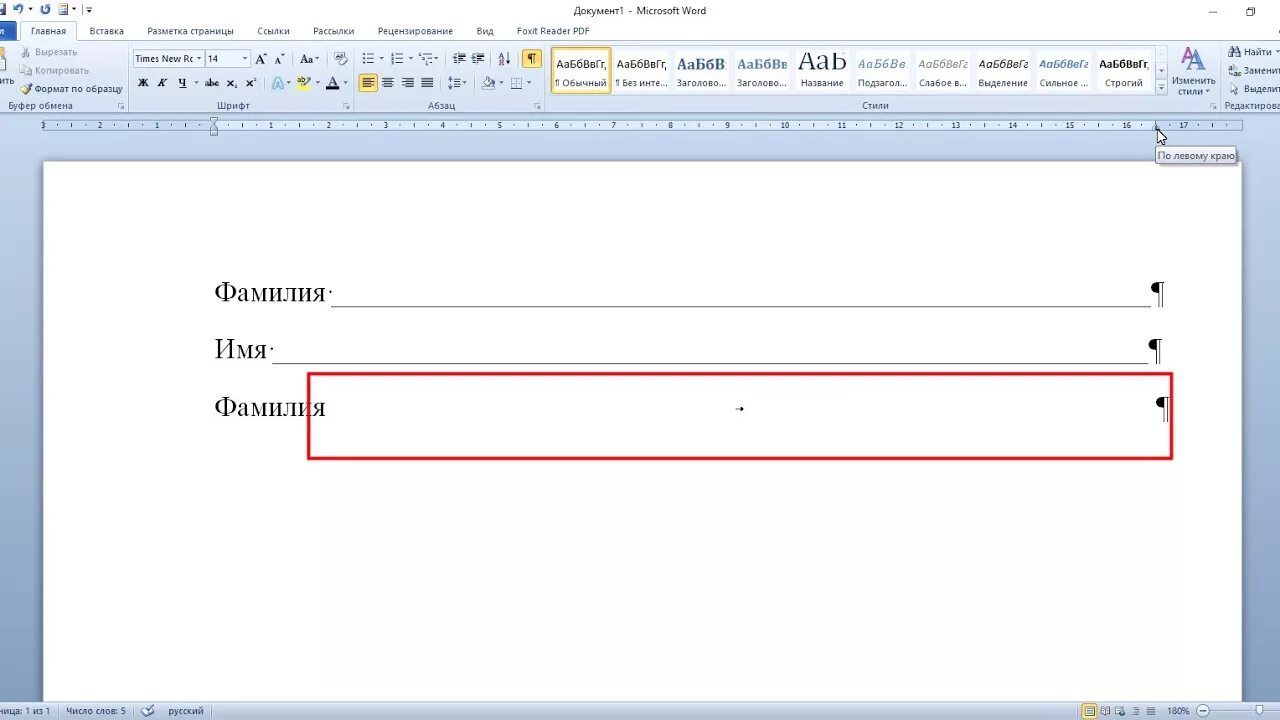Toggle underline formatting (Ч)
Image resolution: width=1280 pixels, height=720 pixels.
click(x=181, y=83)
